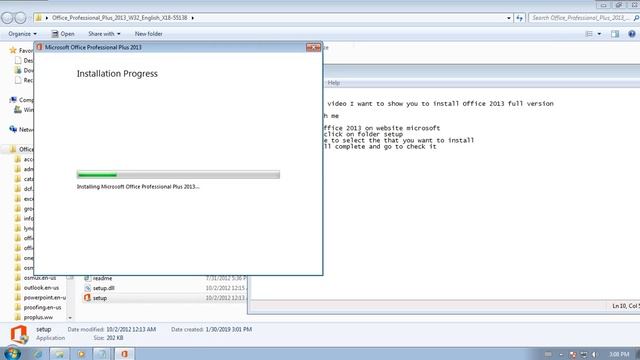Screen dimensions: 640x360
Task: Click the Date modified value in details pane
Action: coord(131,329)
